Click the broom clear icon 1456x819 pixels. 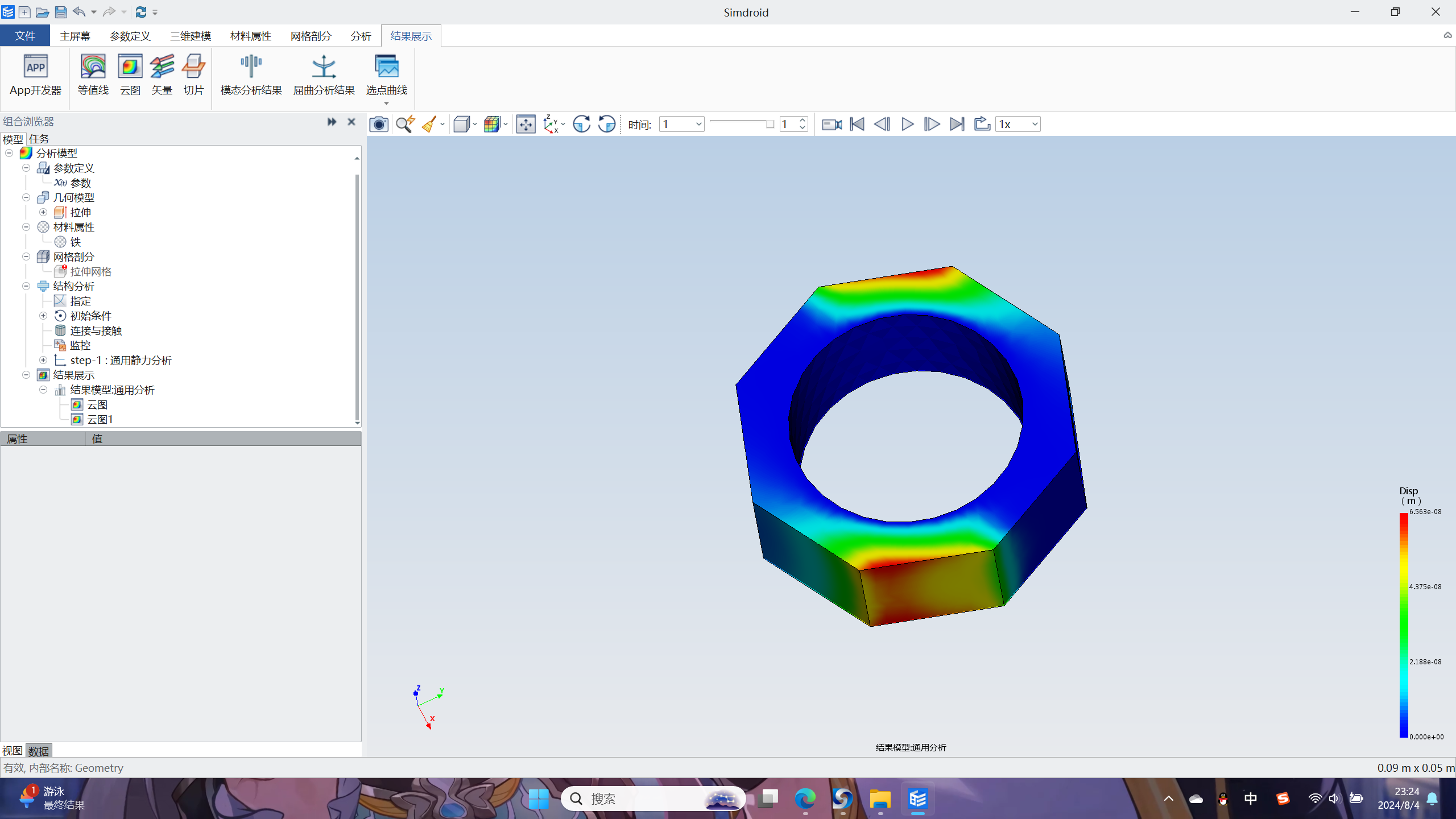[429, 124]
